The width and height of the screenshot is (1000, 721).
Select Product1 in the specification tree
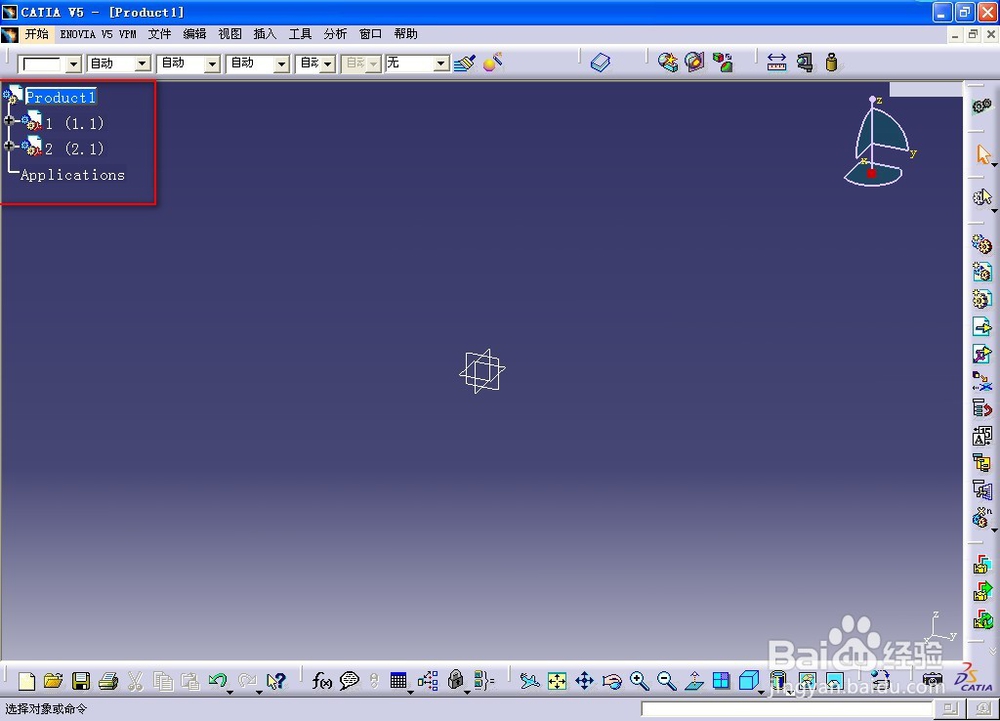pyautogui.click(x=61, y=97)
